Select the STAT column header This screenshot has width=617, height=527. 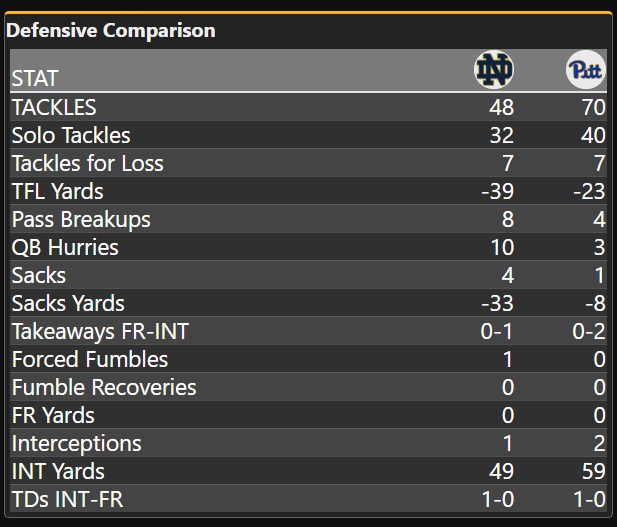[x=35, y=78]
